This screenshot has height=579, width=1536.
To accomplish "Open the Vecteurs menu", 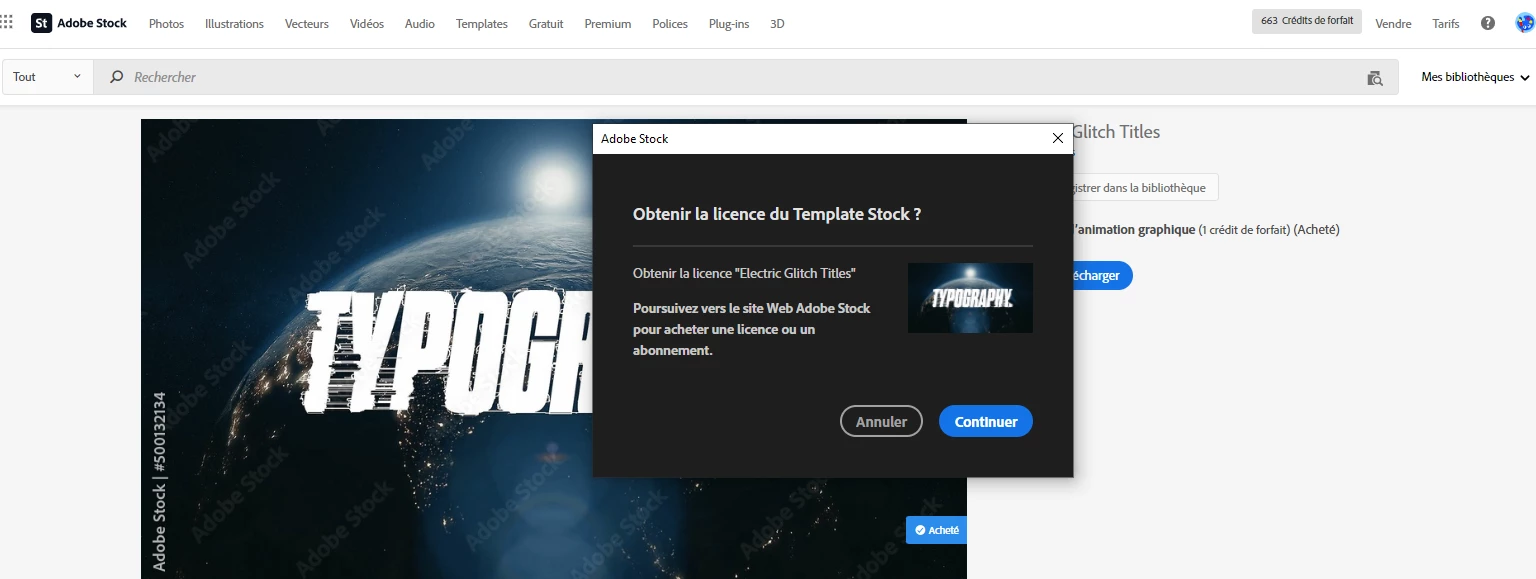I will pos(307,24).
